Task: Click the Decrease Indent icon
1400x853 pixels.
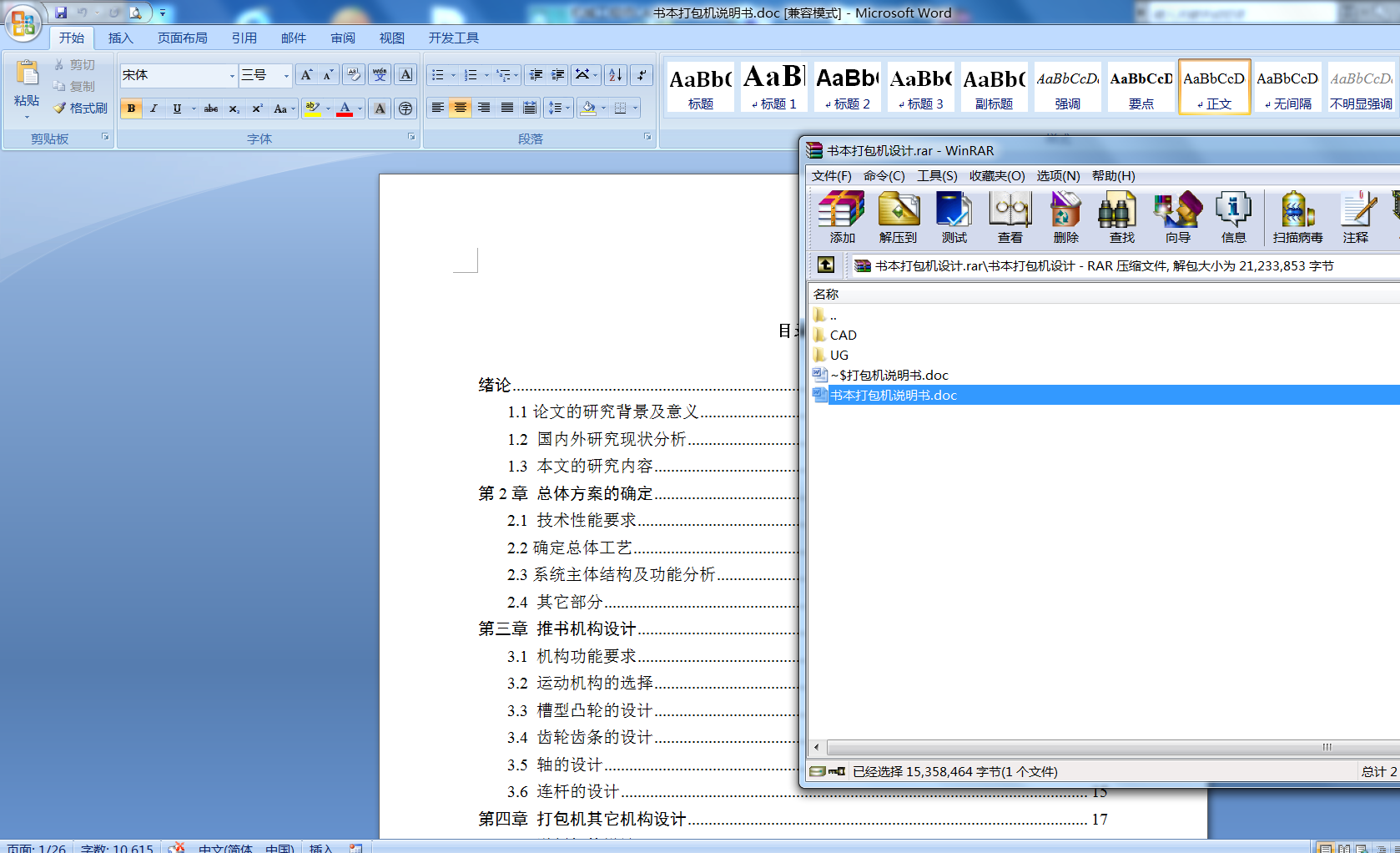Action: [x=536, y=75]
